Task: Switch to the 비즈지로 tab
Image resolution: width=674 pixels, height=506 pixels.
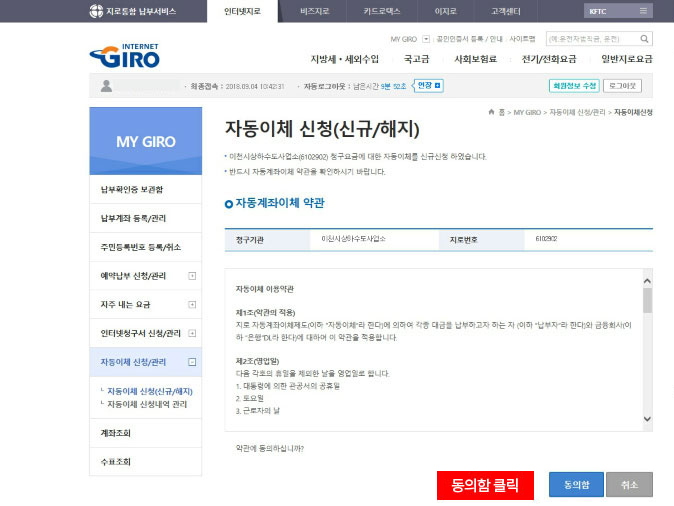Action: pyautogui.click(x=315, y=11)
